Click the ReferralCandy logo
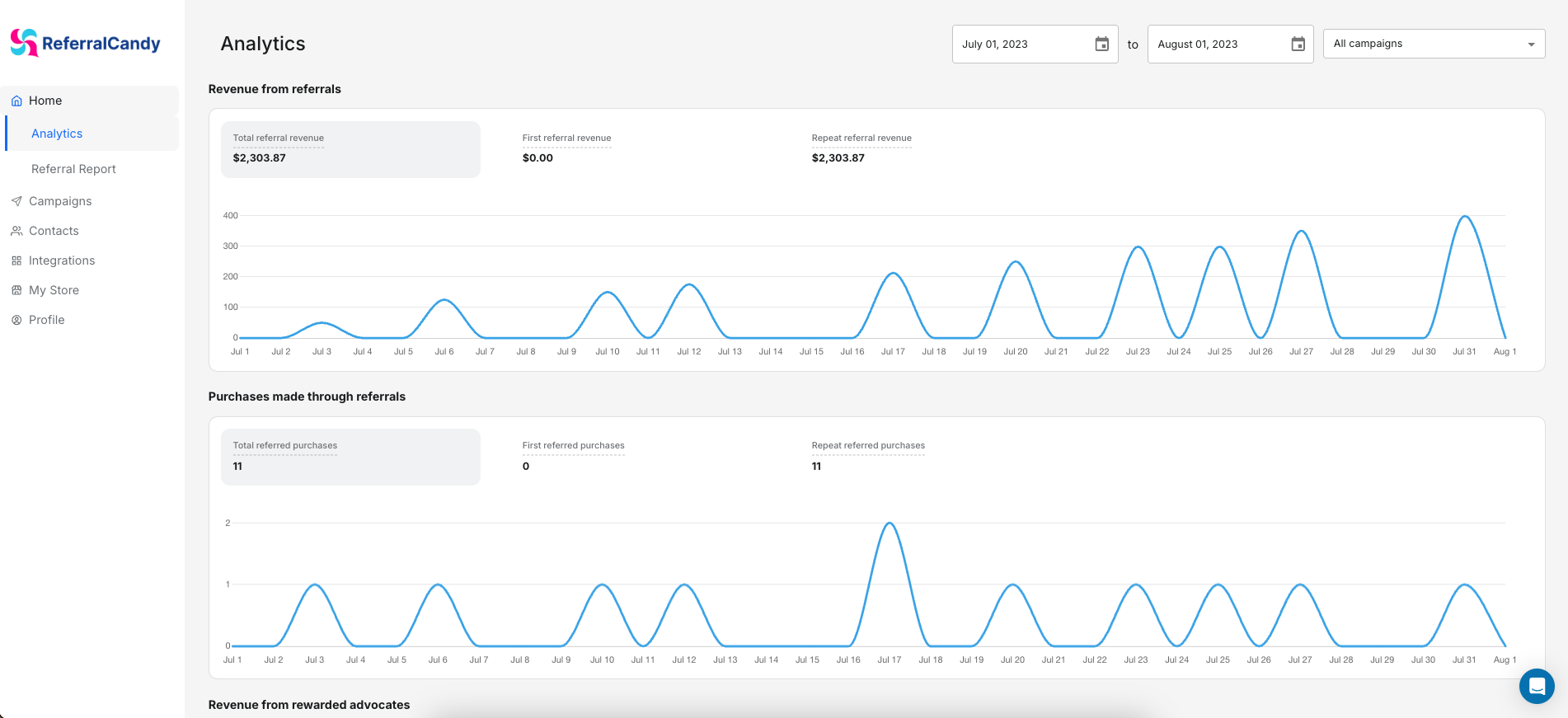1568x718 pixels. pos(85,43)
